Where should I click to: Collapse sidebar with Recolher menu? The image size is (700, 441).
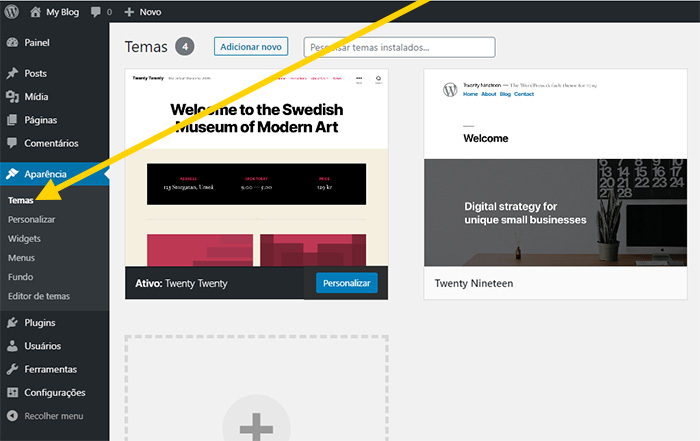tap(54, 416)
